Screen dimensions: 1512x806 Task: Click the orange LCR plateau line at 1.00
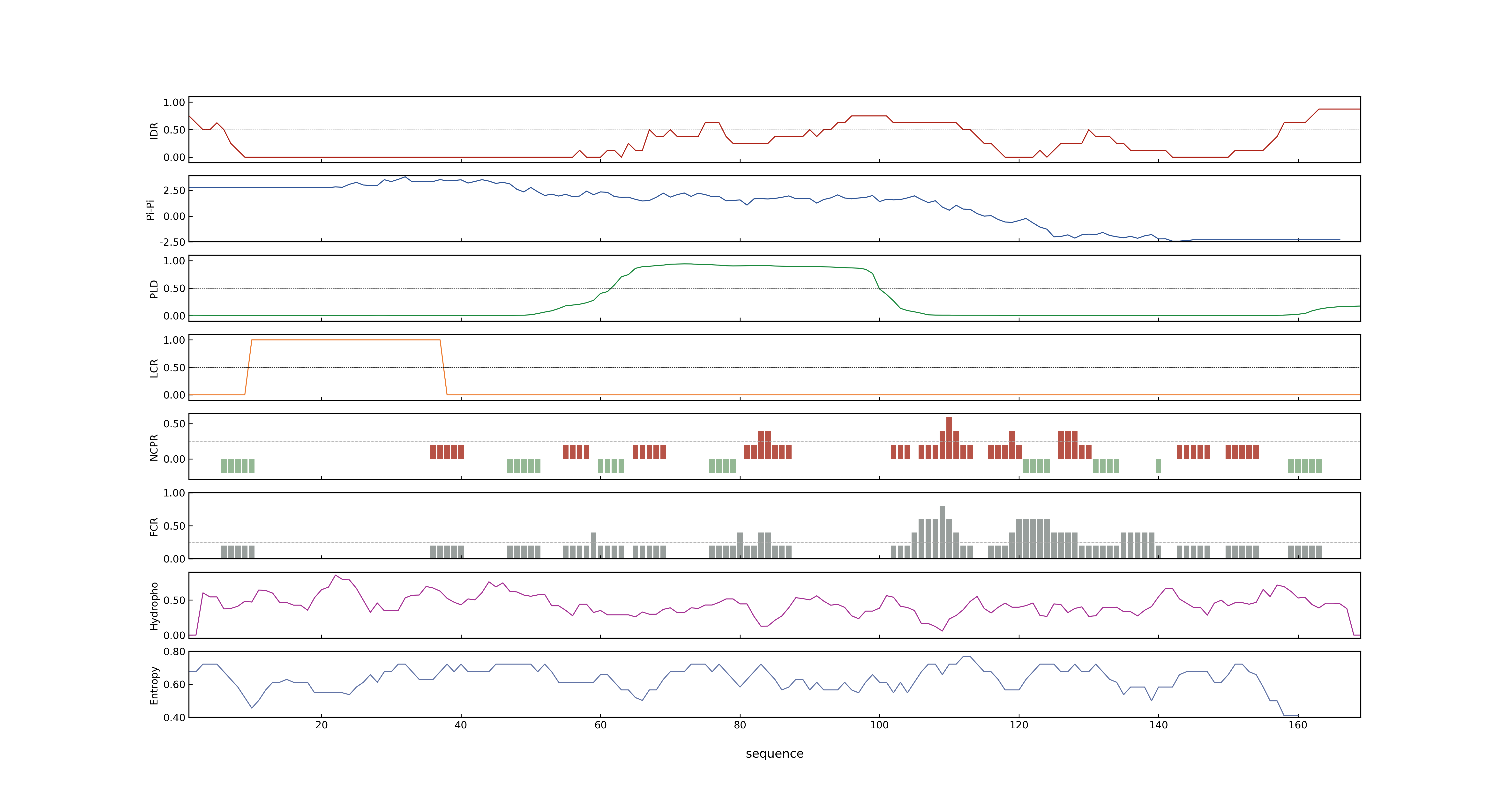pyautogui.click(x=346, y=340)
